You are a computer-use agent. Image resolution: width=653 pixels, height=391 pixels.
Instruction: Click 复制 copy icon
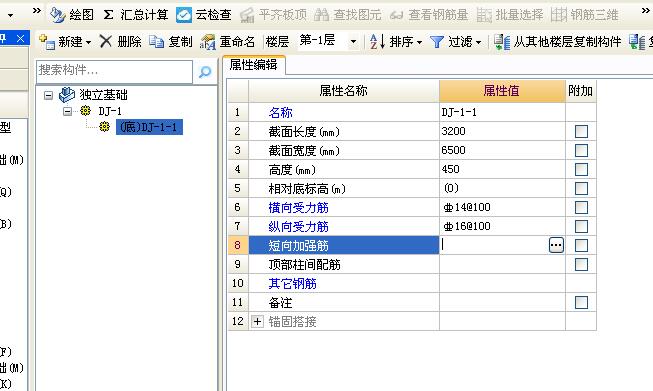point(157,42)
